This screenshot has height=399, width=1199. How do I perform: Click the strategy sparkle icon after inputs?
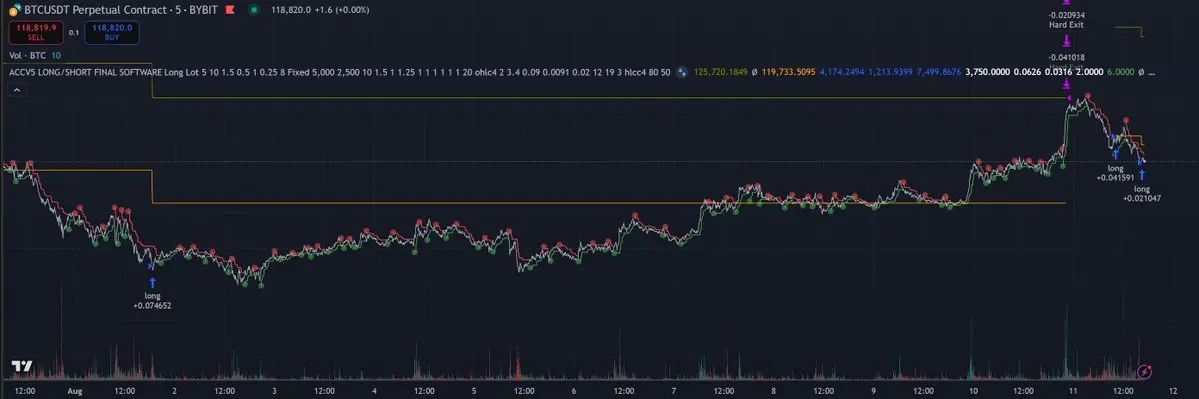(681, 72)
